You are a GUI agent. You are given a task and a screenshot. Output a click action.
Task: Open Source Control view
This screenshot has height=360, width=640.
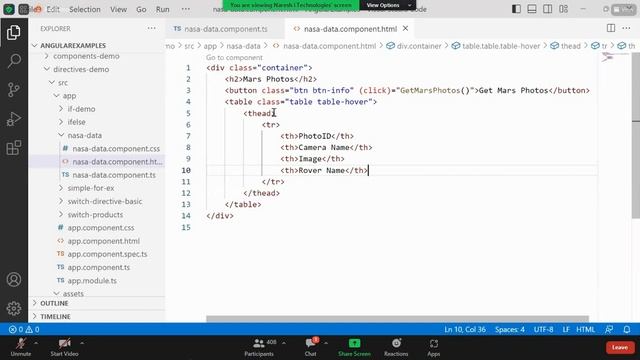pyautogui.click(x=13, y=90)
